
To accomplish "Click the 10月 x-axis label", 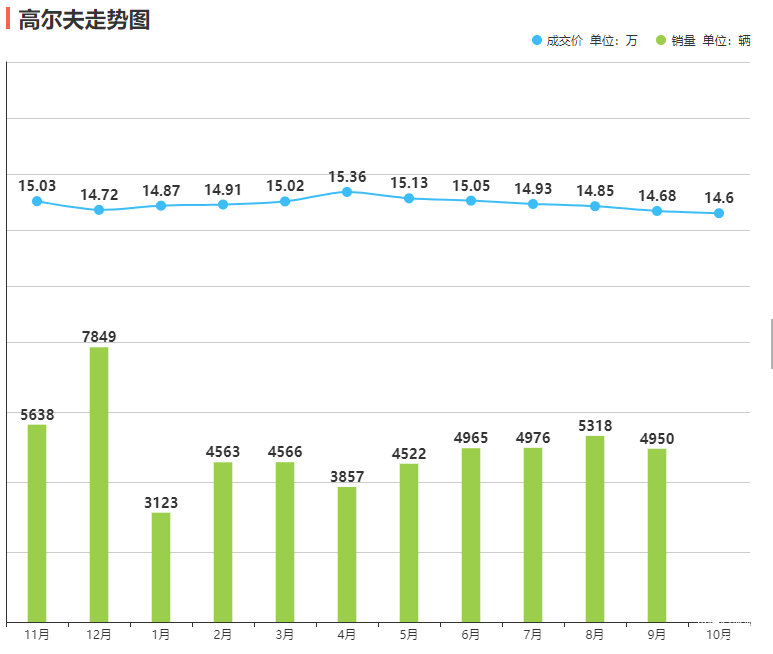I will point(719,634).
